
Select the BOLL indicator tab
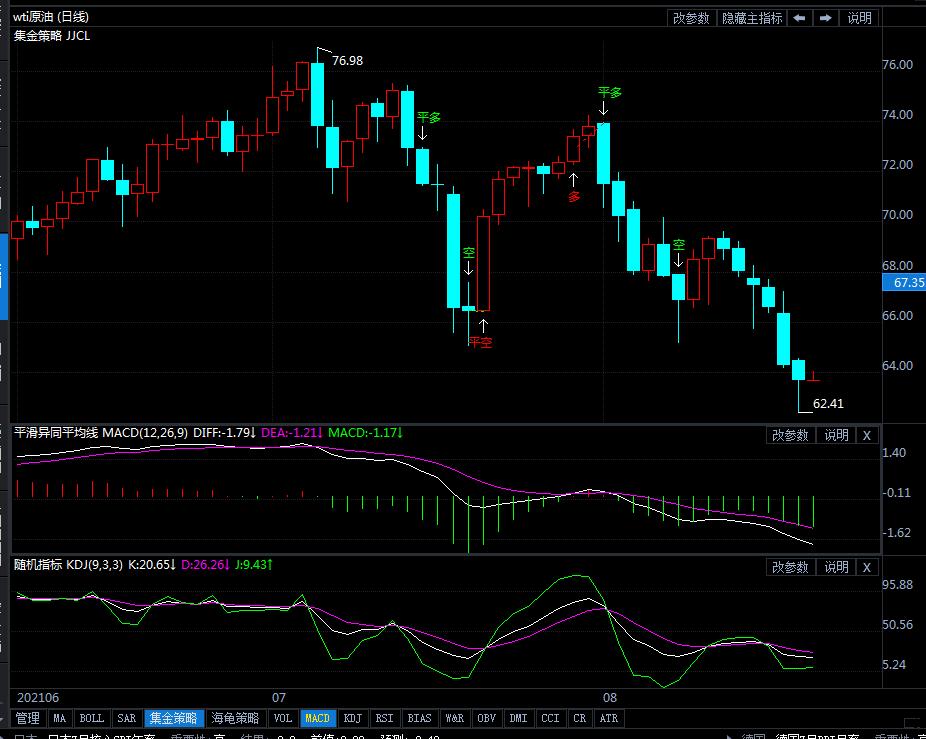91,718
